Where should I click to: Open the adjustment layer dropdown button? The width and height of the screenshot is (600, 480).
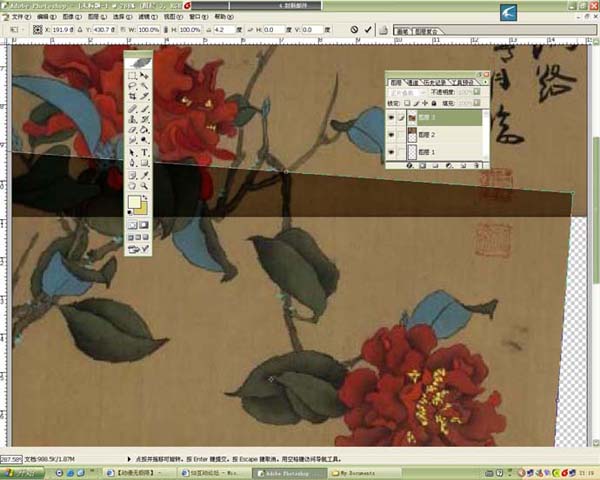[450, 165]
